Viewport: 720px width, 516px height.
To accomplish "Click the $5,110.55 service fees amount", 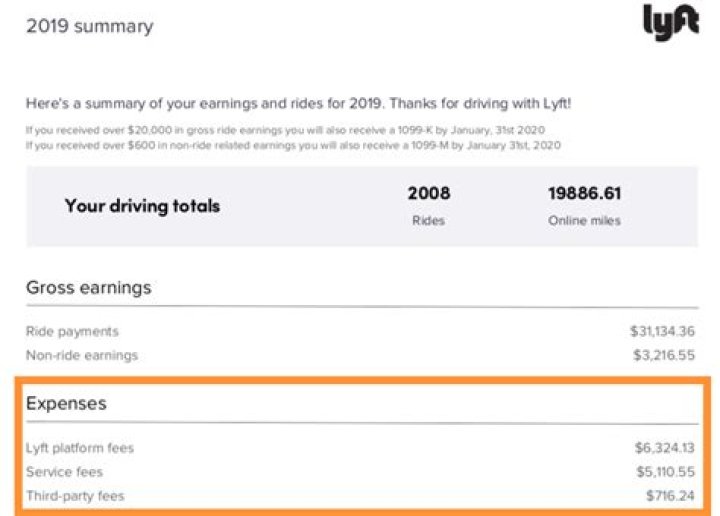I will pyautogui.click(x=664, y=472).
